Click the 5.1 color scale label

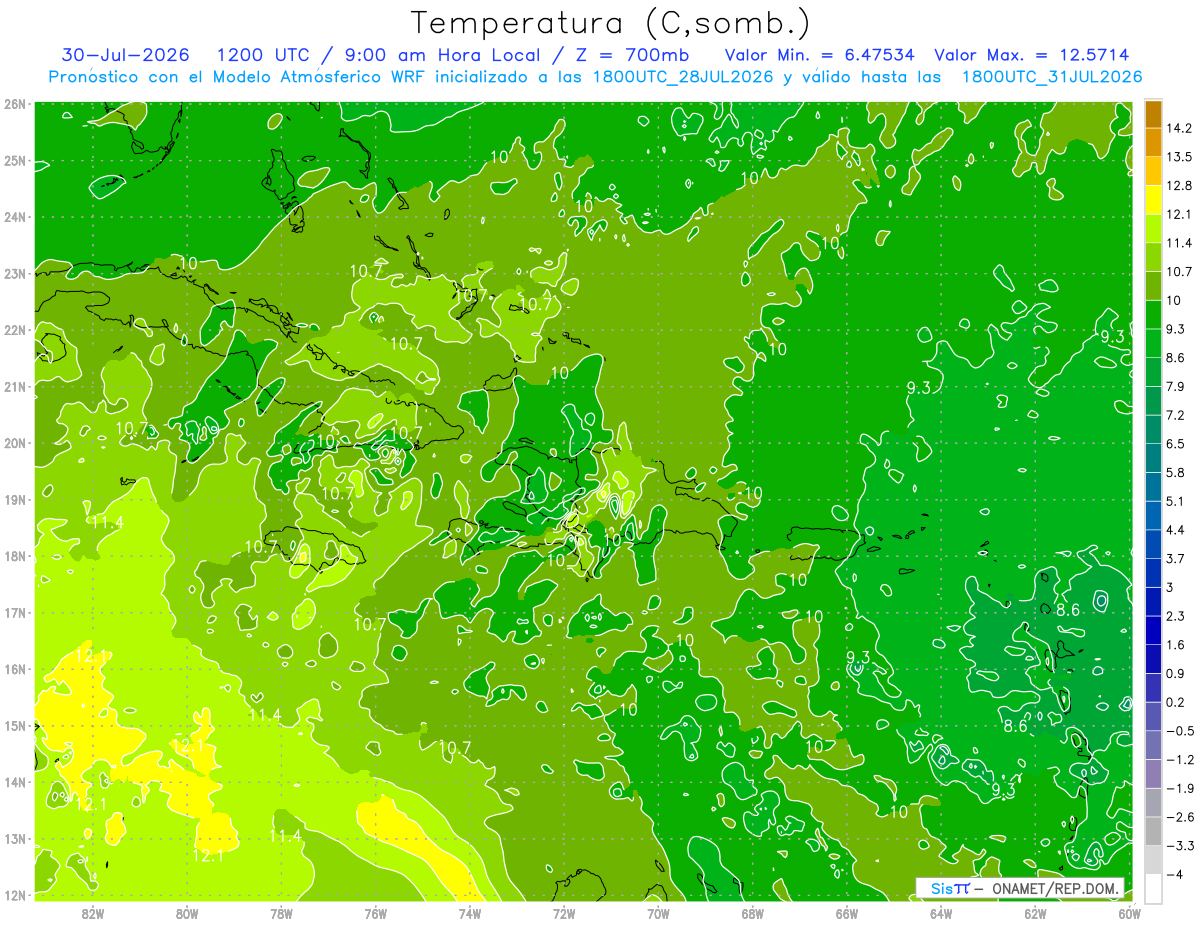pos(1177,501)
